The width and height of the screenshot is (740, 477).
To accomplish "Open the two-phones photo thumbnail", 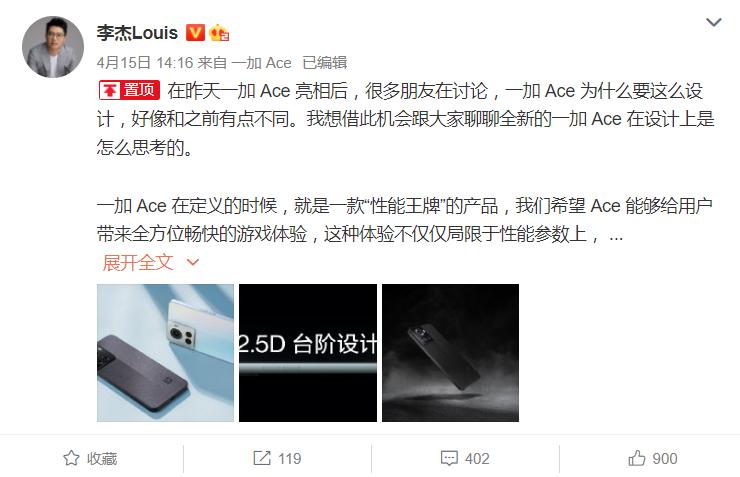I will [165, 352].
